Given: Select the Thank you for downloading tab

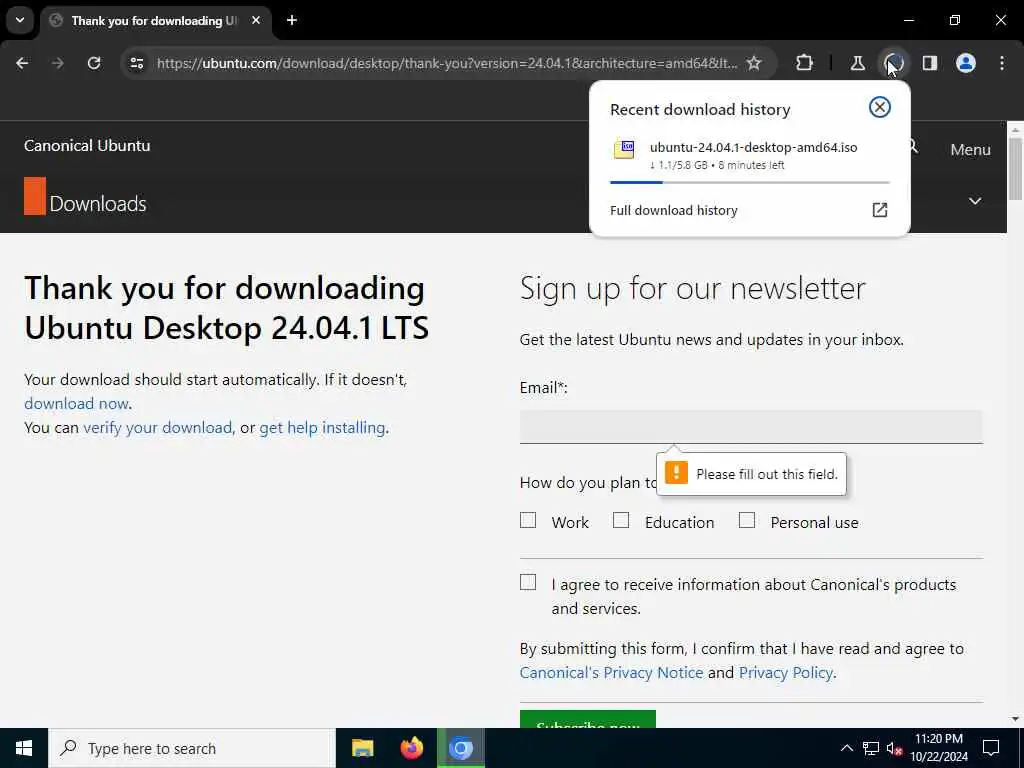Looking at the screenshot, I should (157, 21).
